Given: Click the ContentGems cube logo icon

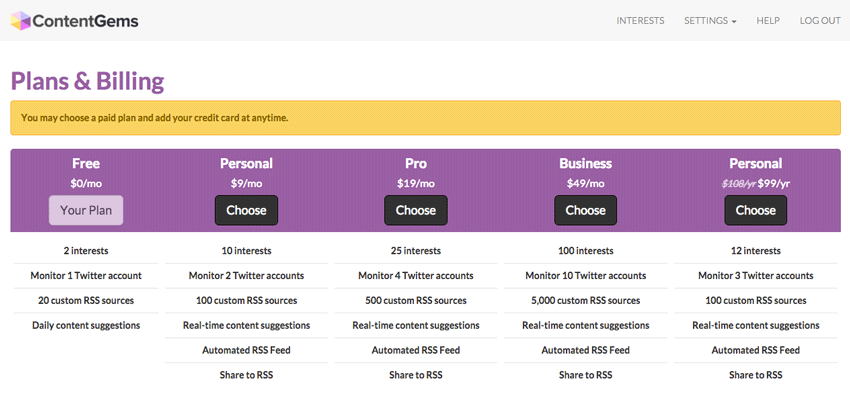Looking at the screenshot, I should [21, 21].
